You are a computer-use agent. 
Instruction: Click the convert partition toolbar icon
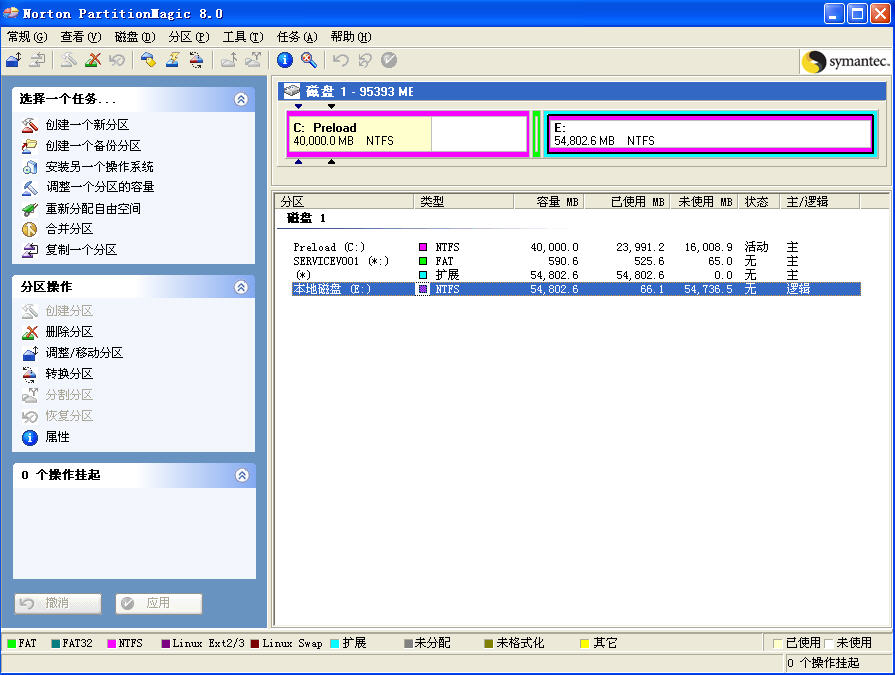[x=196, y=60]
